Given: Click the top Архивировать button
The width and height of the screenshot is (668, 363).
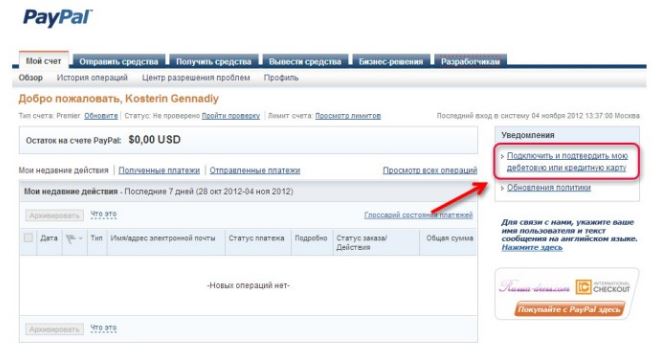Looking at the screenshot, I should point(55,216).
